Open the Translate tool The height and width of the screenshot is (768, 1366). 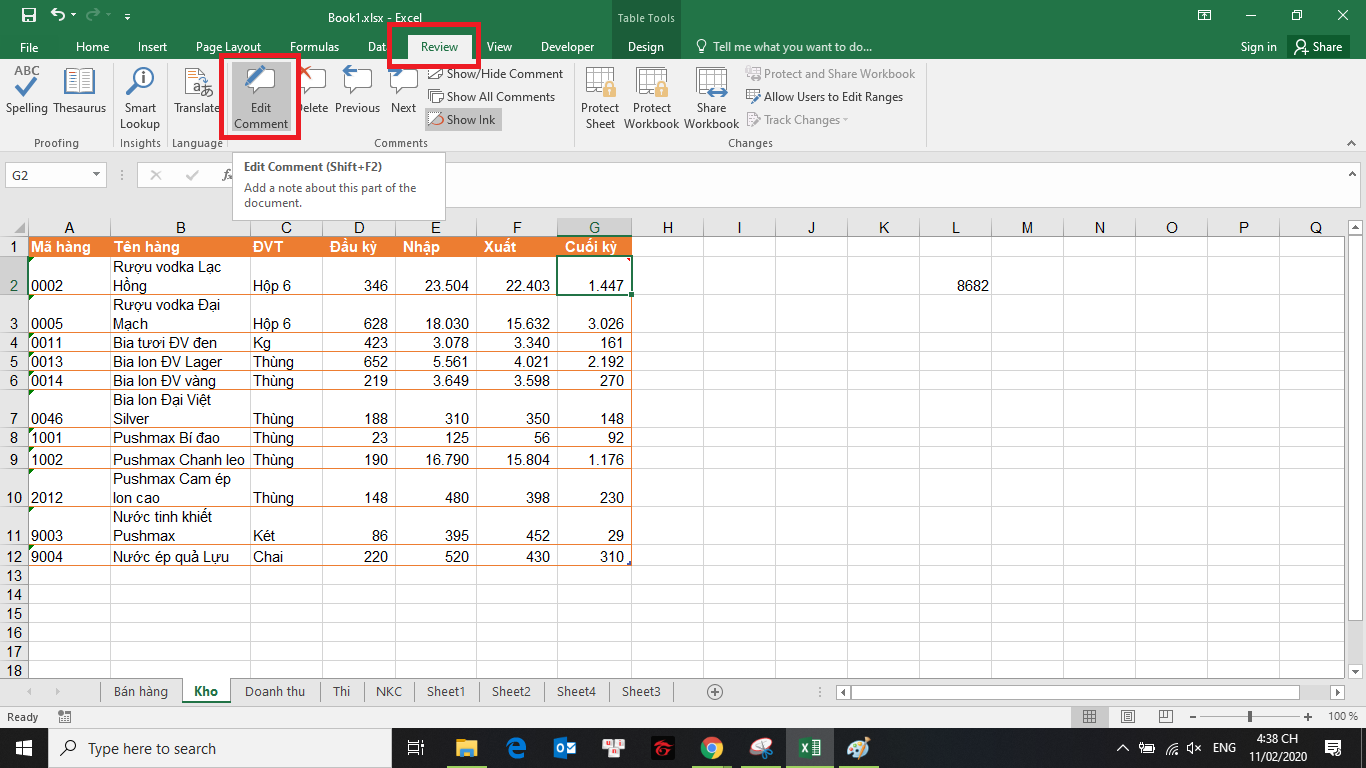pyautogui.click(x=196, y=95)
